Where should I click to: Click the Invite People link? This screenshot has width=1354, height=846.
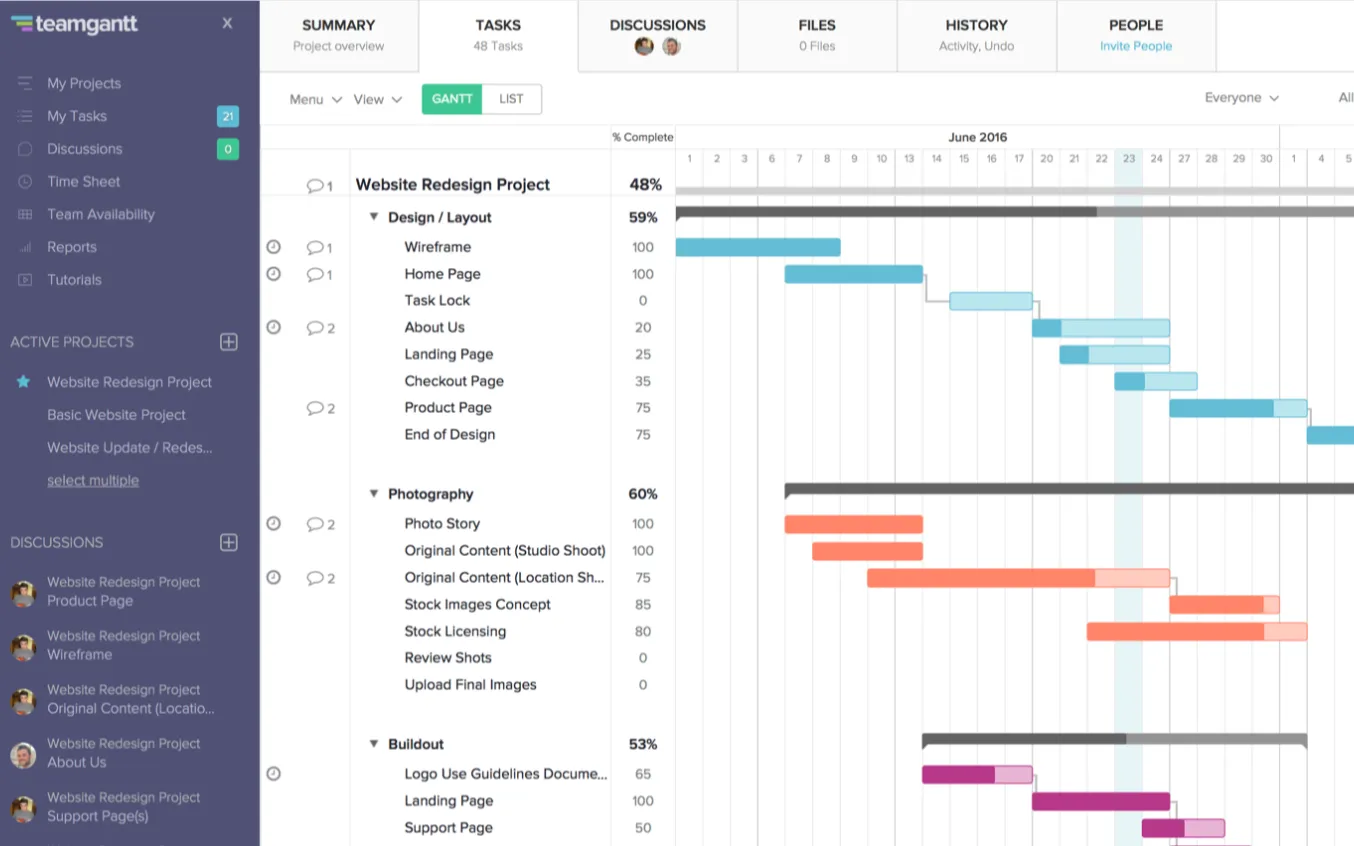tap(1136, 46)
